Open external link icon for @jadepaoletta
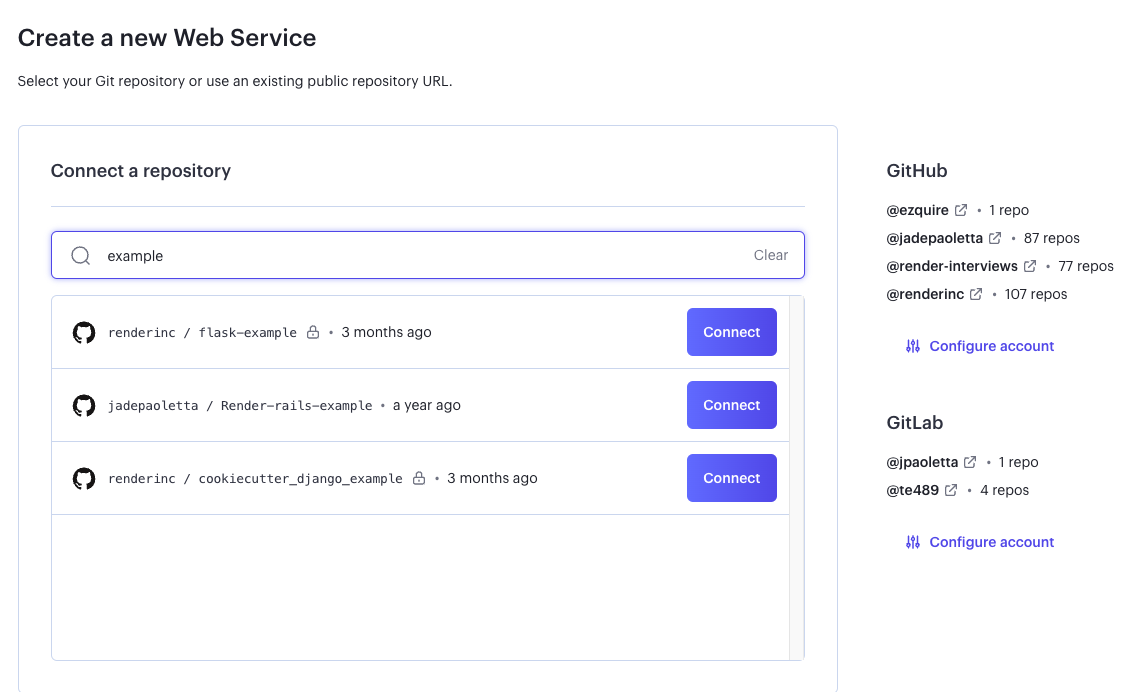 point(995,238)
